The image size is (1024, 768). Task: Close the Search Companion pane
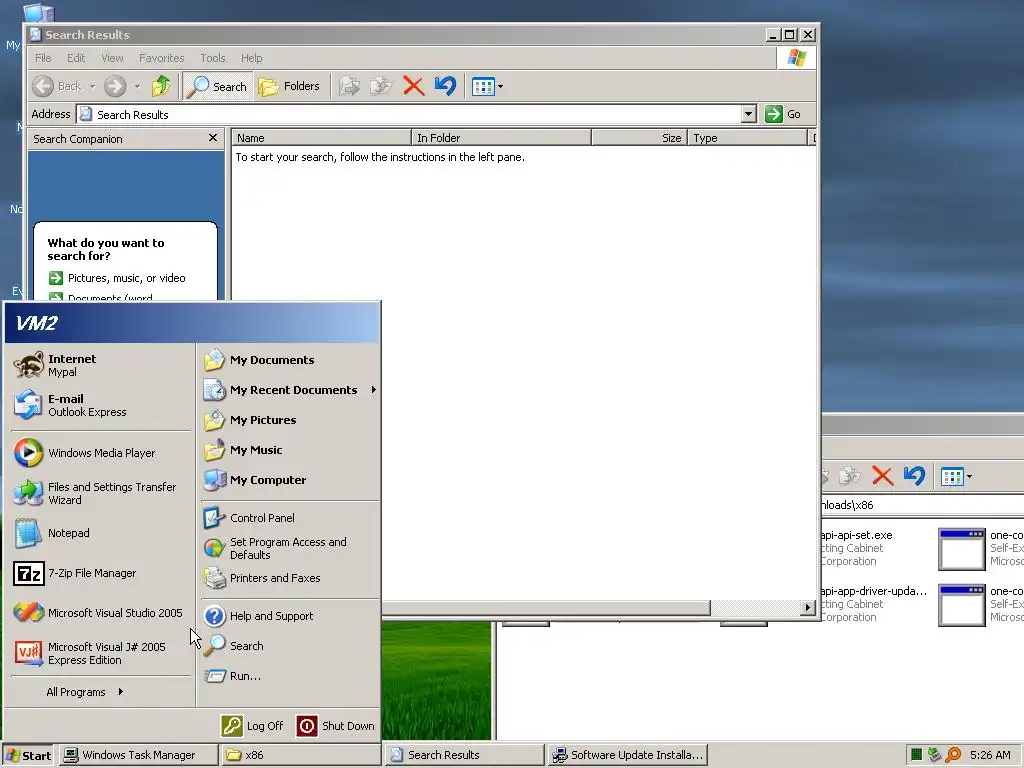(x=212, y=138)
